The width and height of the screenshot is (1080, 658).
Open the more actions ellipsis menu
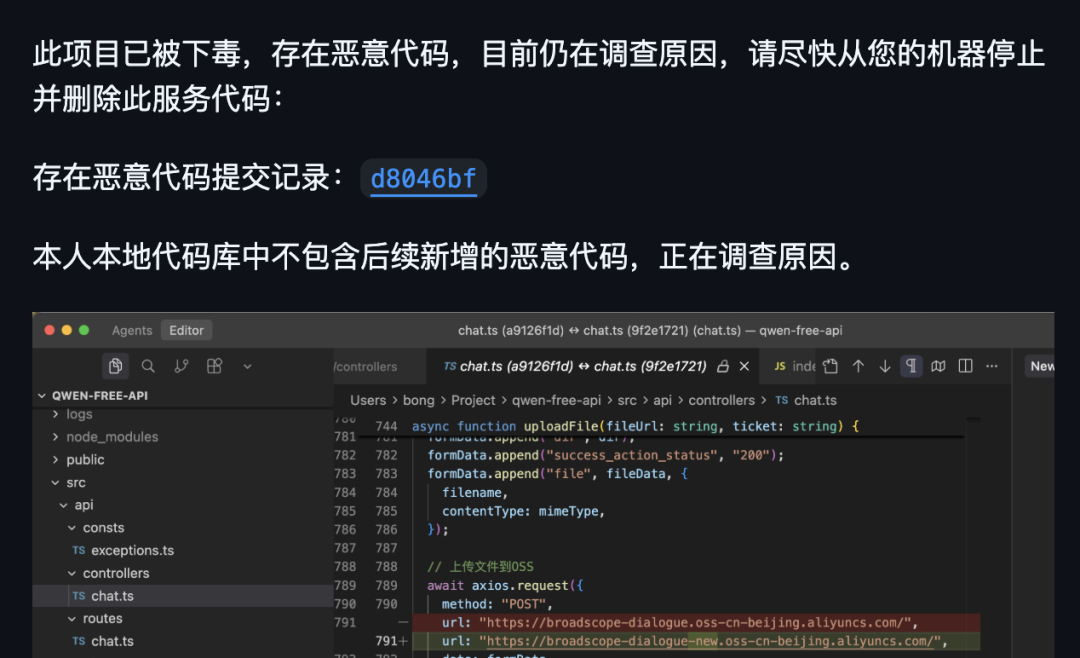point(992,367)
